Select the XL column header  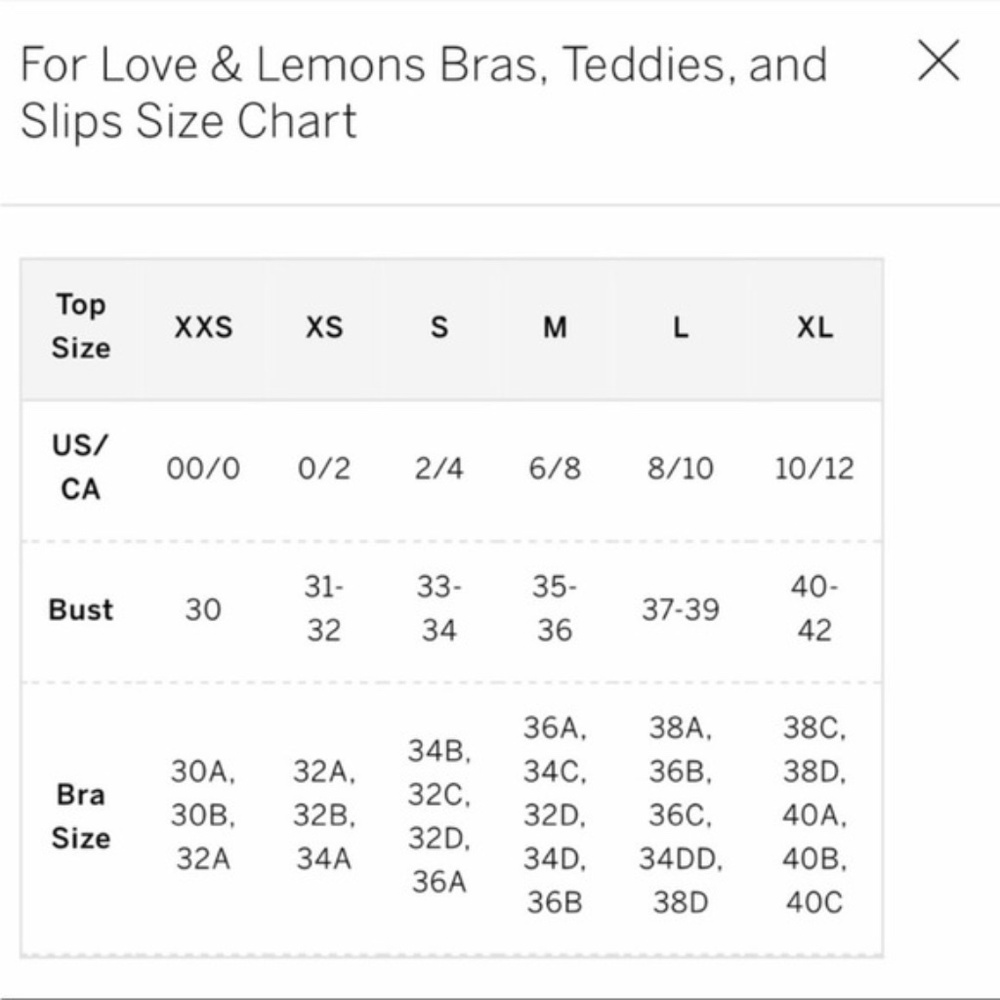tap(814, 328)
